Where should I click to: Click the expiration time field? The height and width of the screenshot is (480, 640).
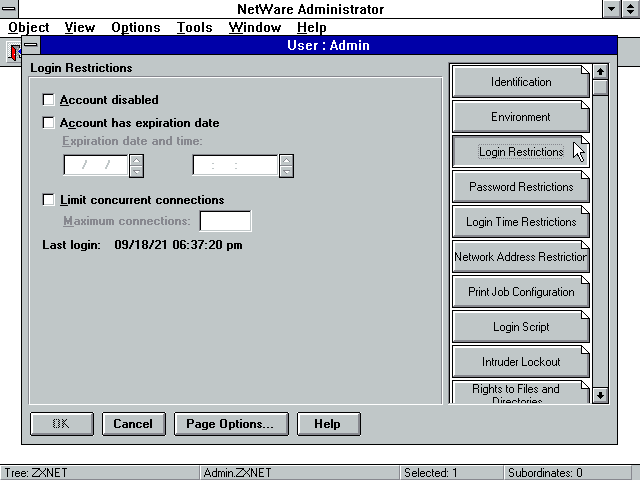click(x=236, y=165)
